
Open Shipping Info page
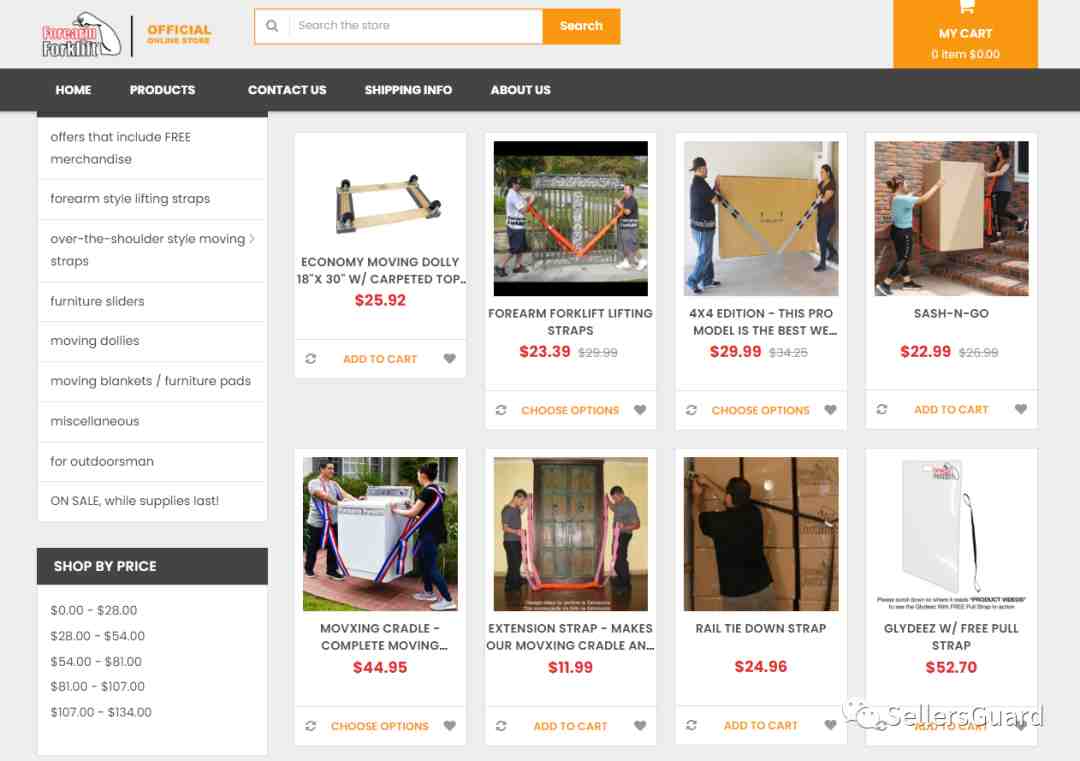coord(408,90)
